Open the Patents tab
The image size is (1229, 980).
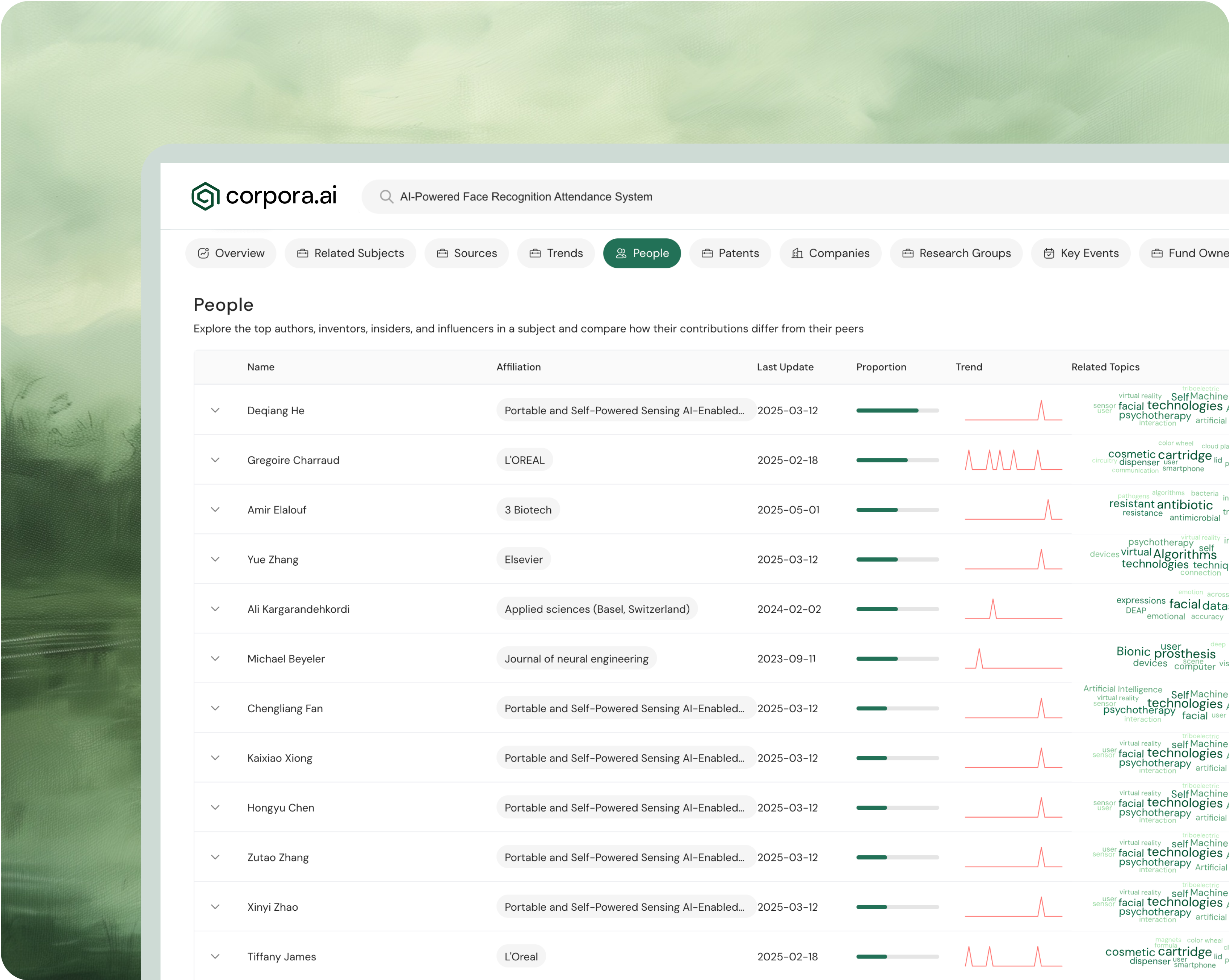(730, 253)
